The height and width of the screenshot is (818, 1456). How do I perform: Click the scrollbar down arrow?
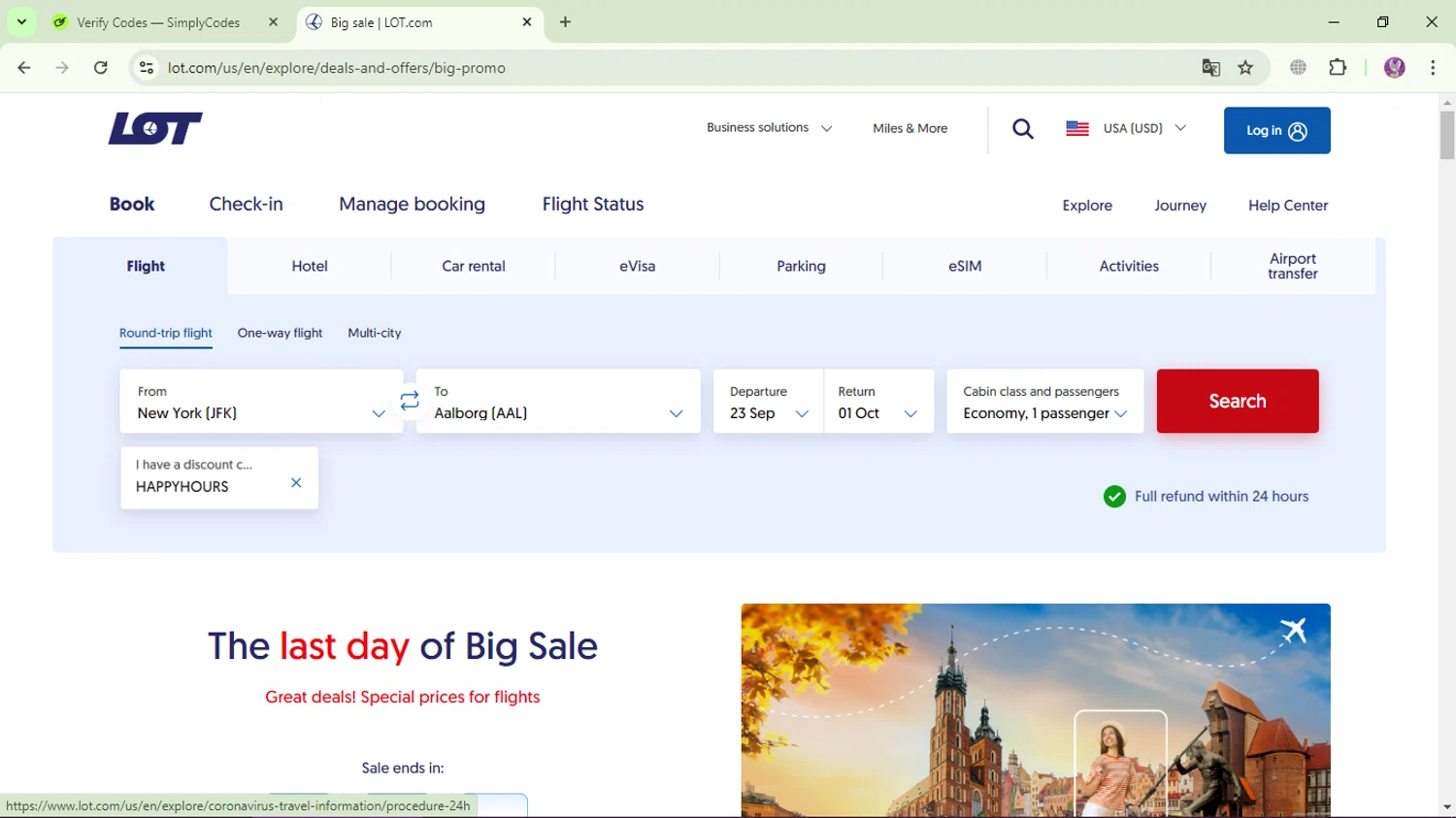pyautogui.click(x=1447, y=807)
